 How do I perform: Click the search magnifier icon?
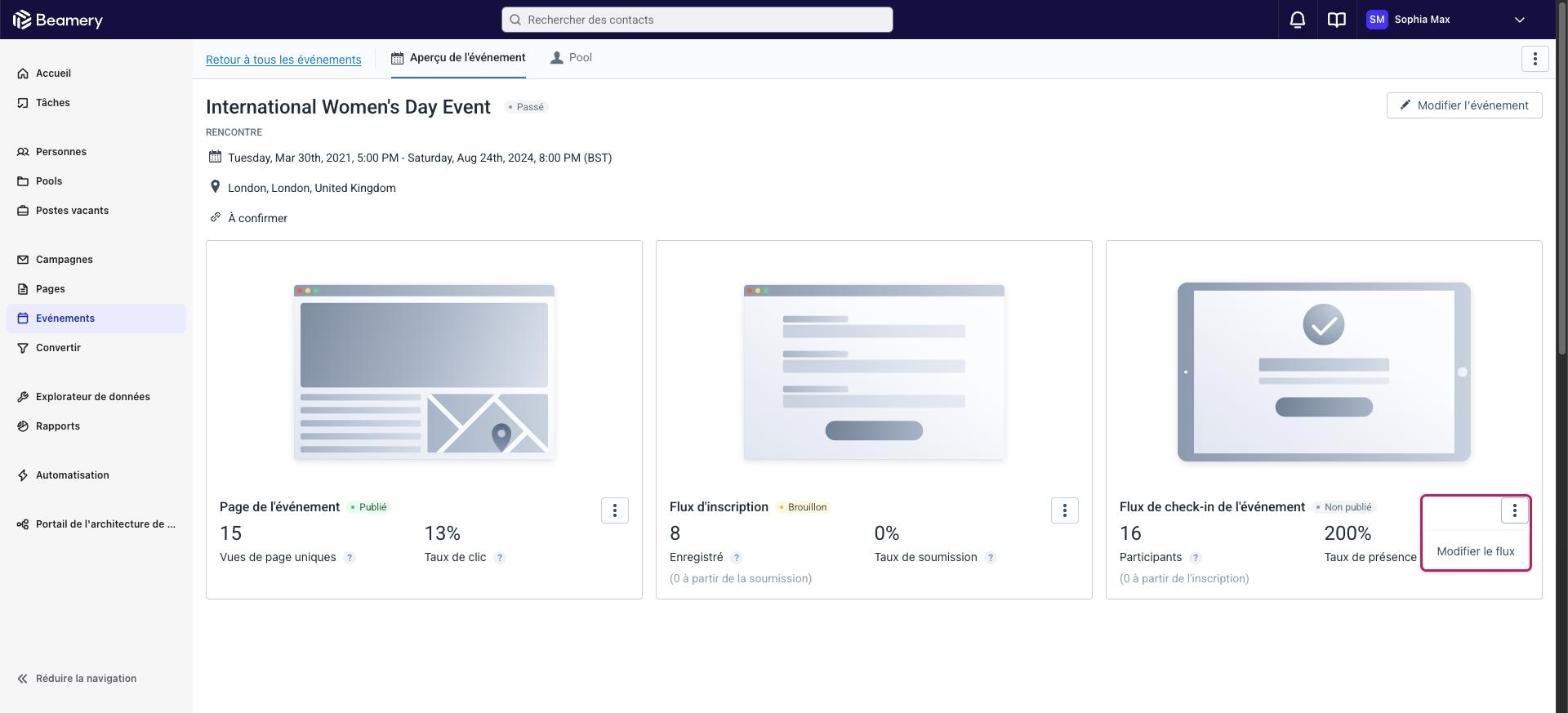pos(515,20)
